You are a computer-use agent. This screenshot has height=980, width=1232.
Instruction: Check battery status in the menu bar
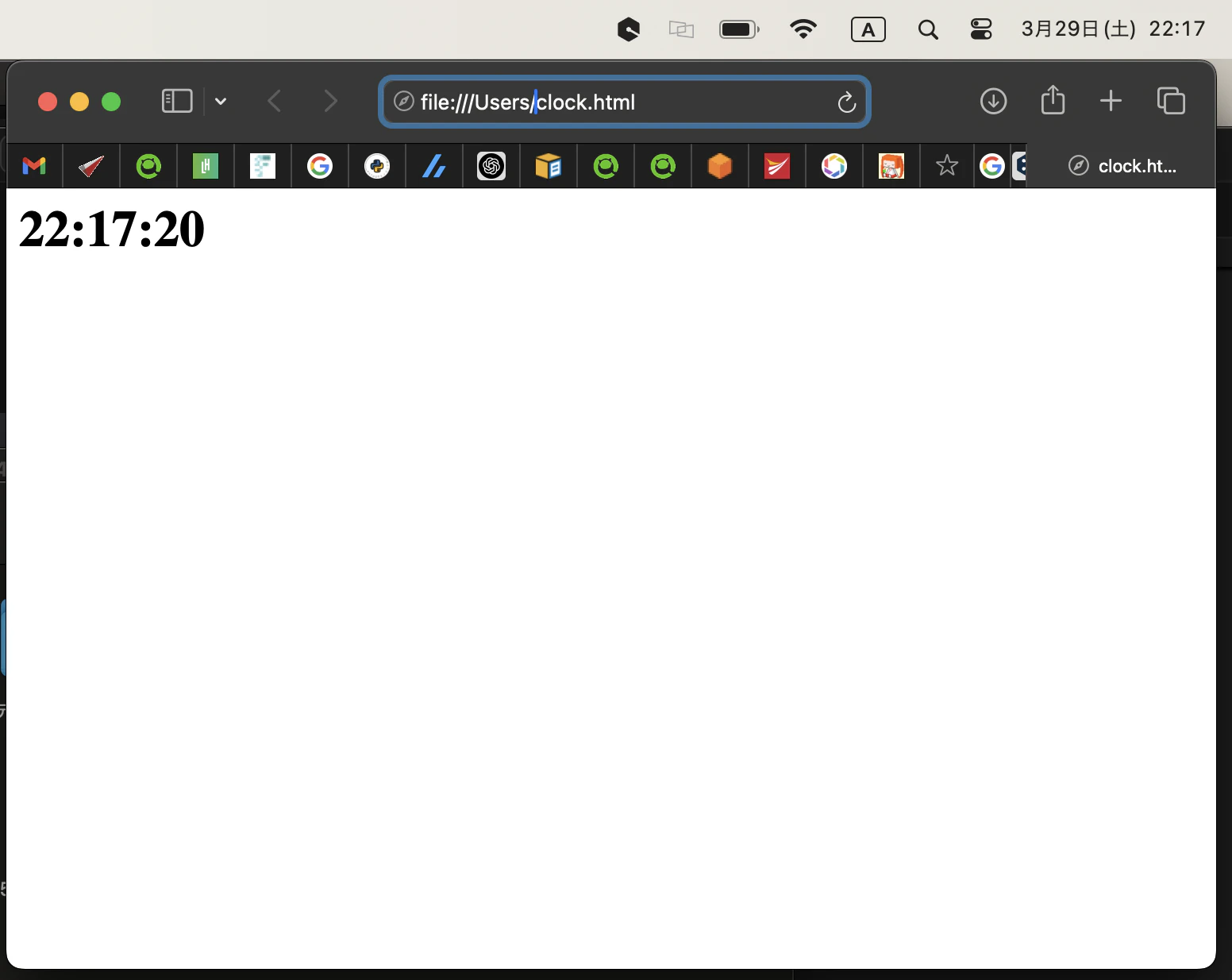coord(739,29)
